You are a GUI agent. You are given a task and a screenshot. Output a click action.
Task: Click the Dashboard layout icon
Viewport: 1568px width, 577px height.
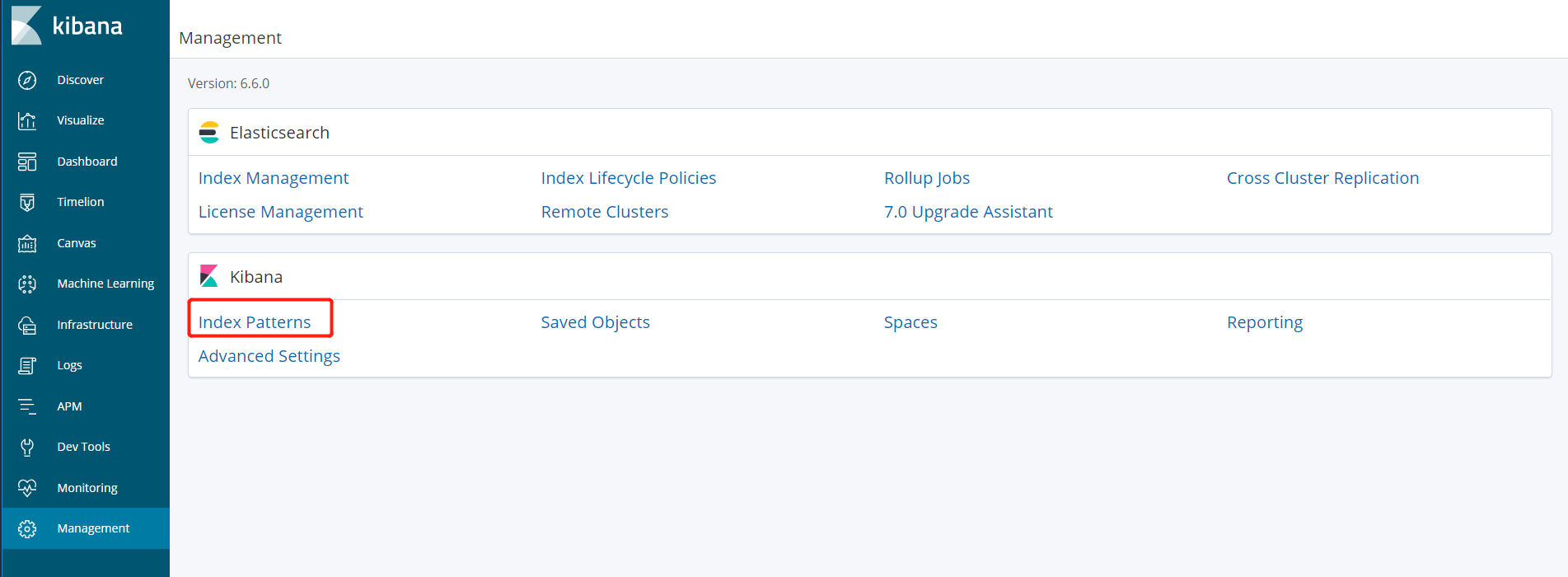coord(27,162)
